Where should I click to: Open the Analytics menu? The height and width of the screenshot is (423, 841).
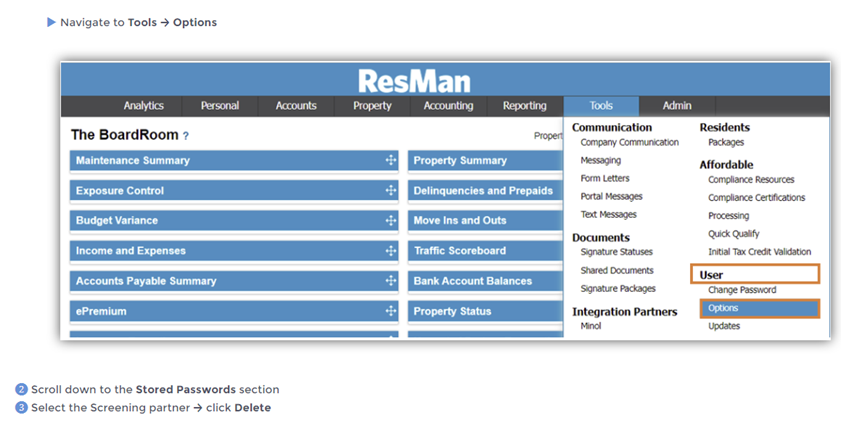coord(143,106)
